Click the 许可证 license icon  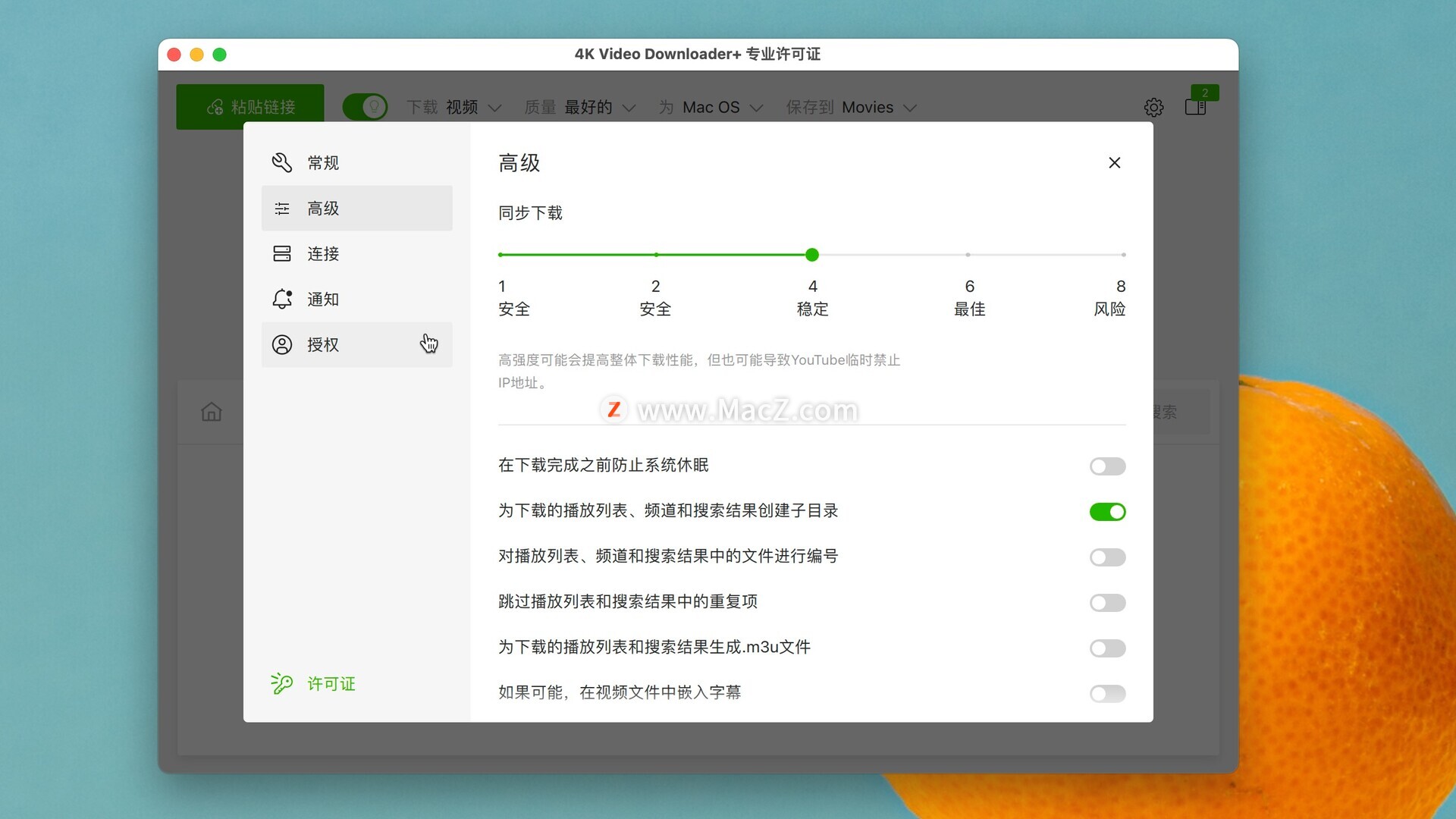click(282, 683)
